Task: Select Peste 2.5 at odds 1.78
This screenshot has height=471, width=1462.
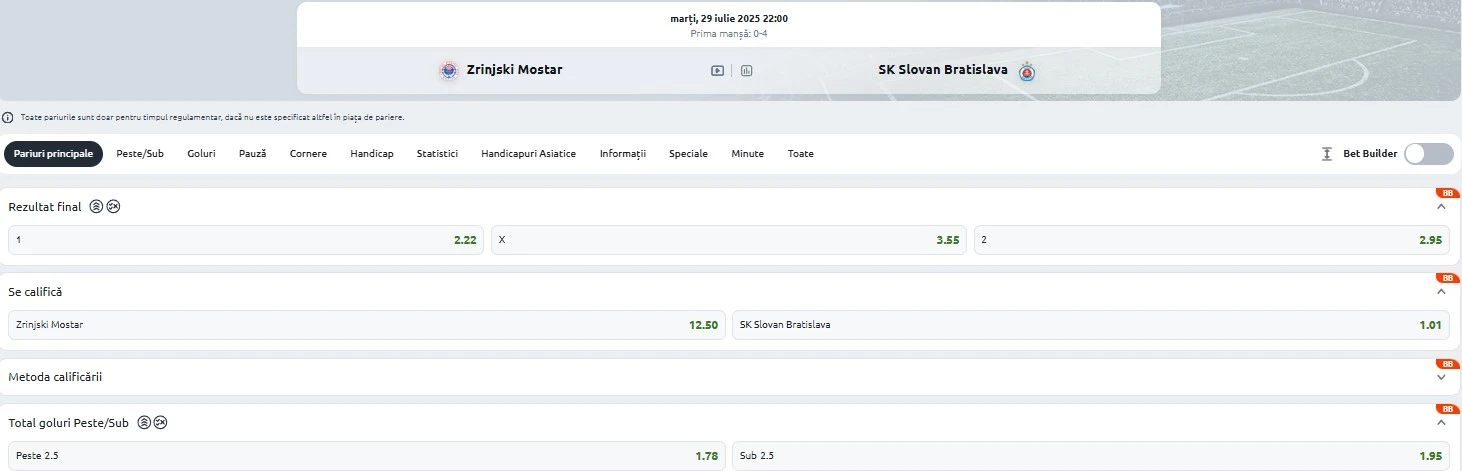Action: tap(367, 456)
